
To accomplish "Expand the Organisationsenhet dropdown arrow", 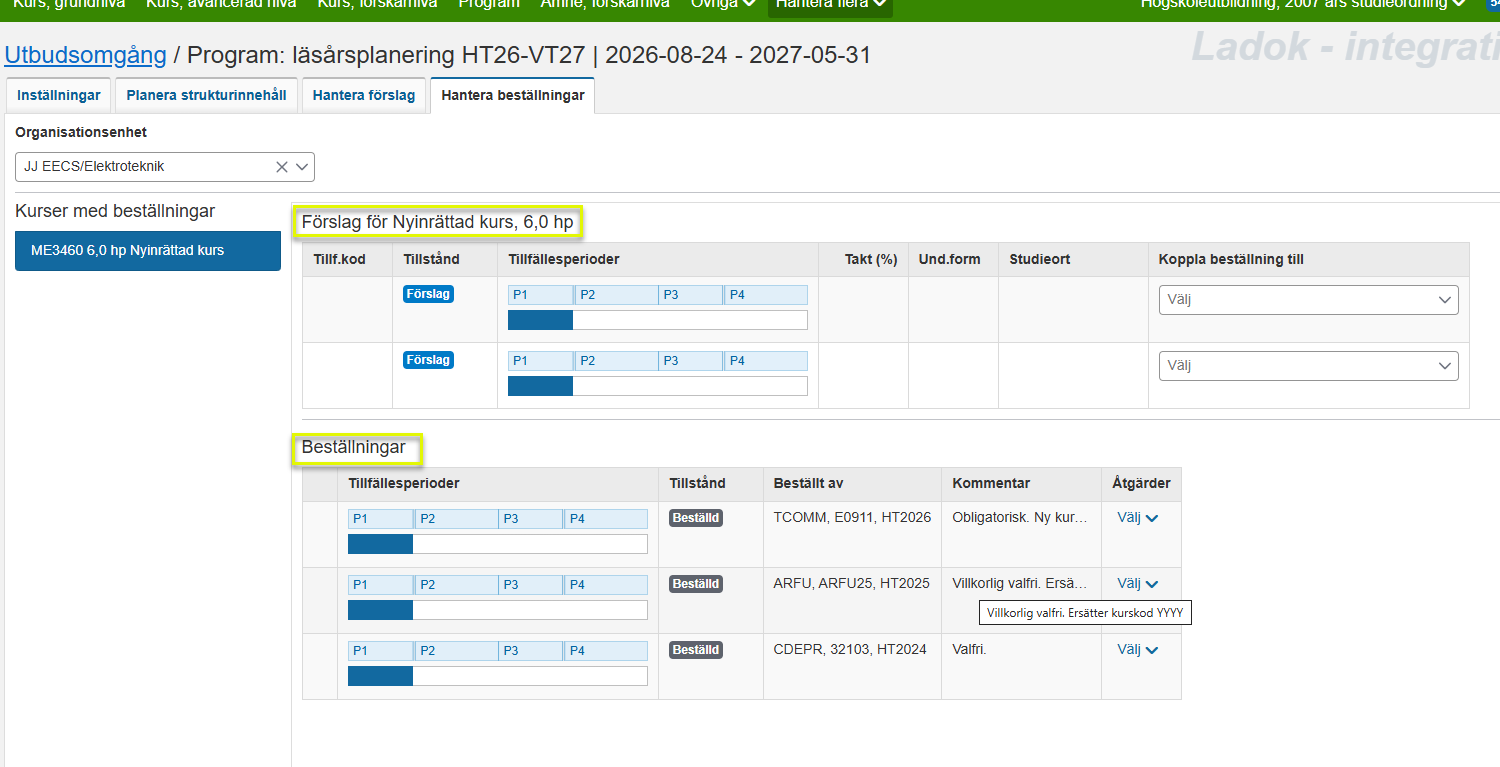I will coord(302,168).
